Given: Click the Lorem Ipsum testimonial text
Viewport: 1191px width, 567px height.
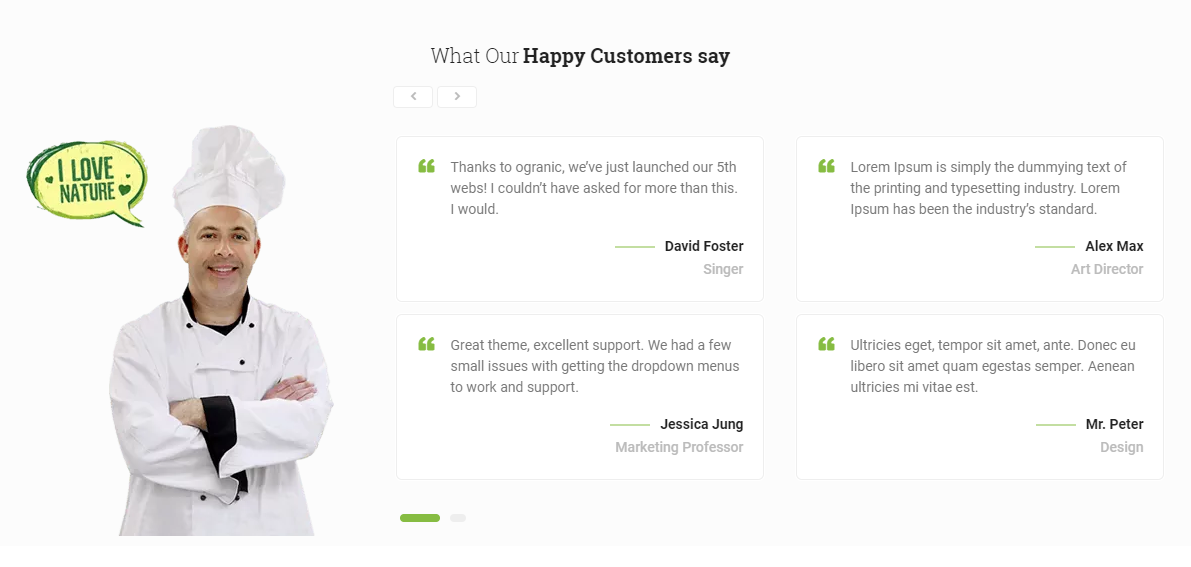Looking at the screenshot, I should 988,188.
